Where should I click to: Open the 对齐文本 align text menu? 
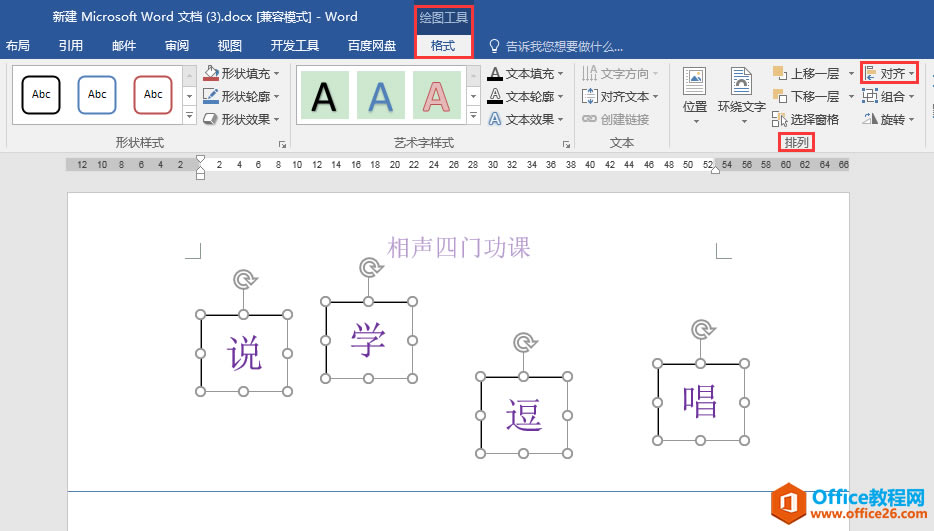coord(620,96)
